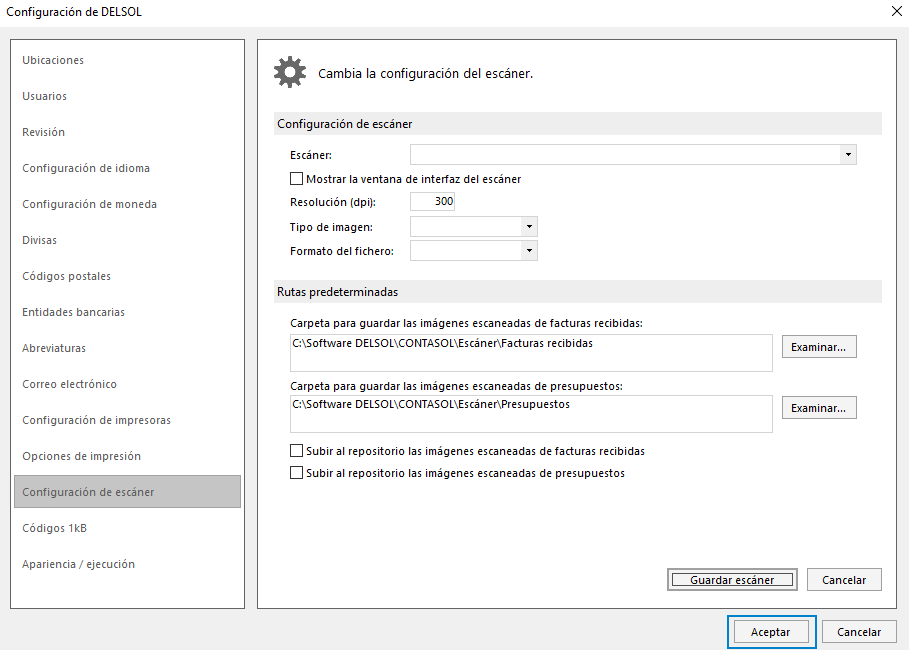Screen dimensions: 909x650
Task: Expand the Formato del fichero dropdown
Action: click(529, 250)
